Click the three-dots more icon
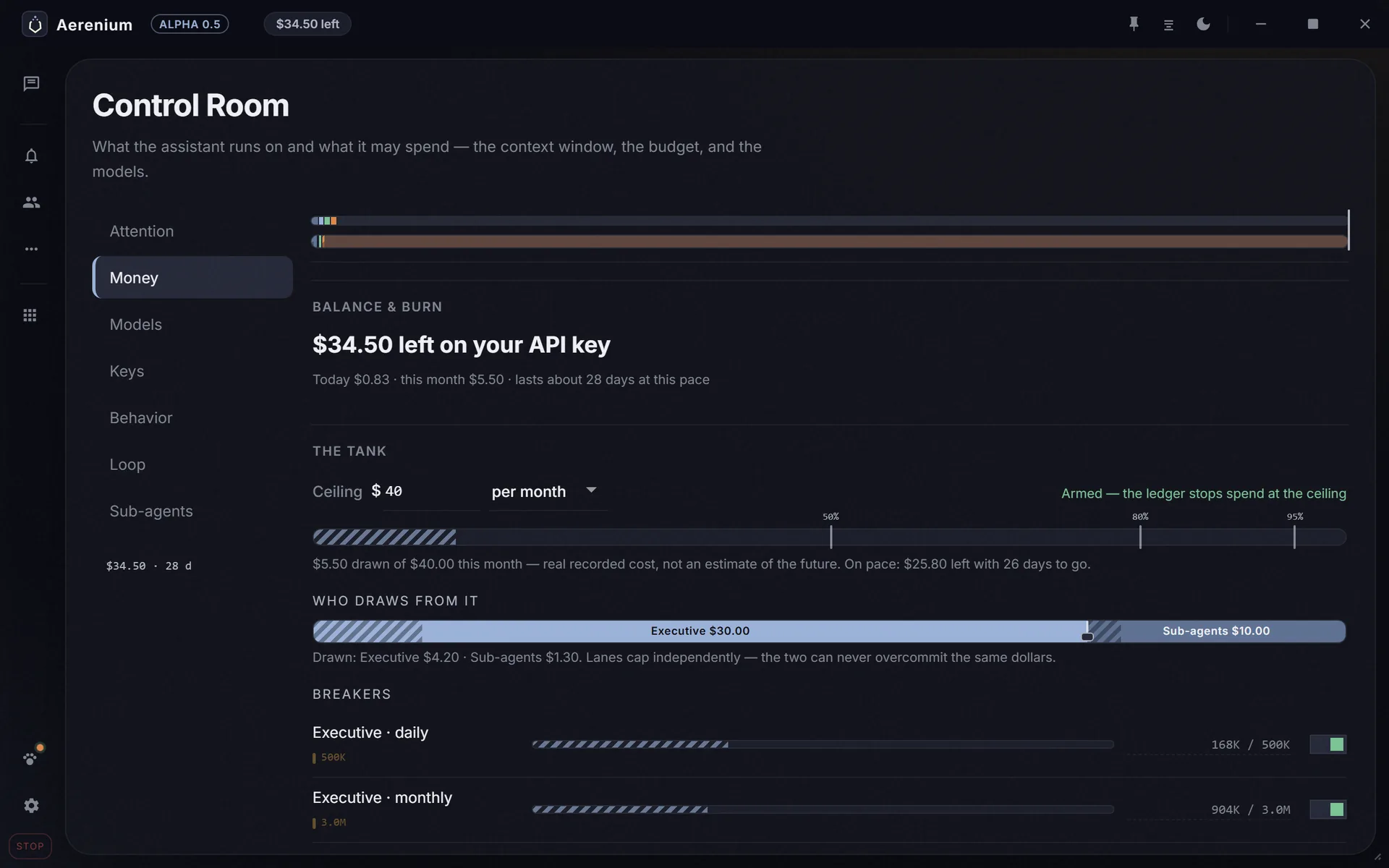The height and width of the screenshot is (868, 1389). (x=31, y=249)
